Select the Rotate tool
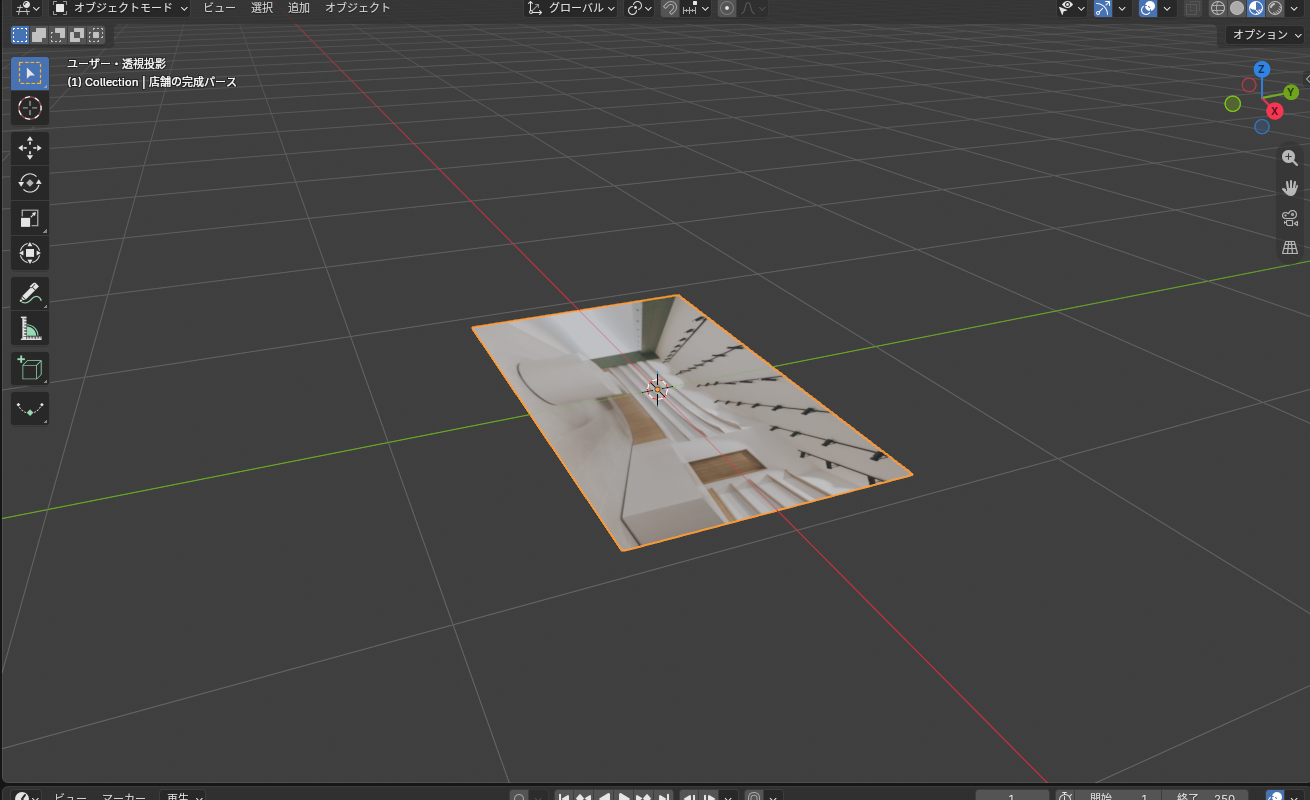 [30, 183]
